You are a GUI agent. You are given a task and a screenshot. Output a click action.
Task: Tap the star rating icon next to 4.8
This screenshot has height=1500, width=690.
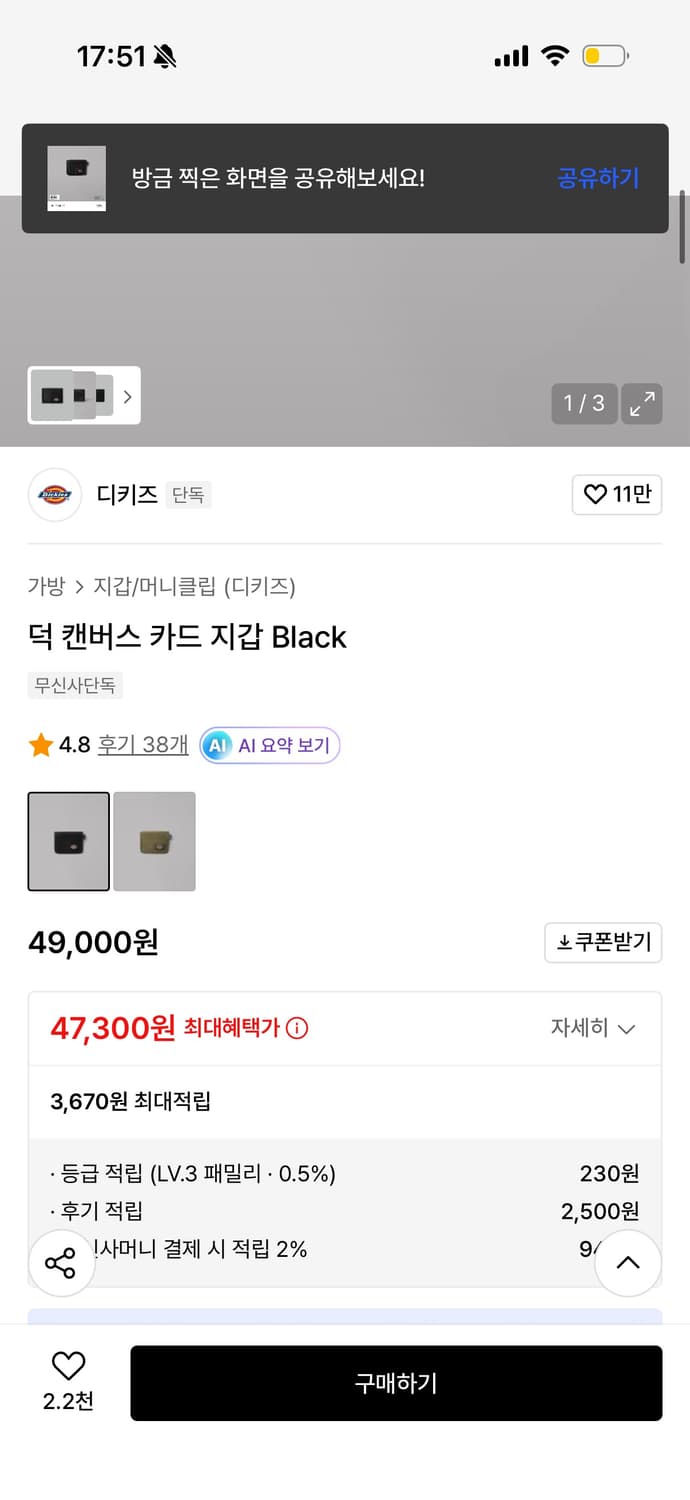tap(41, 744)
